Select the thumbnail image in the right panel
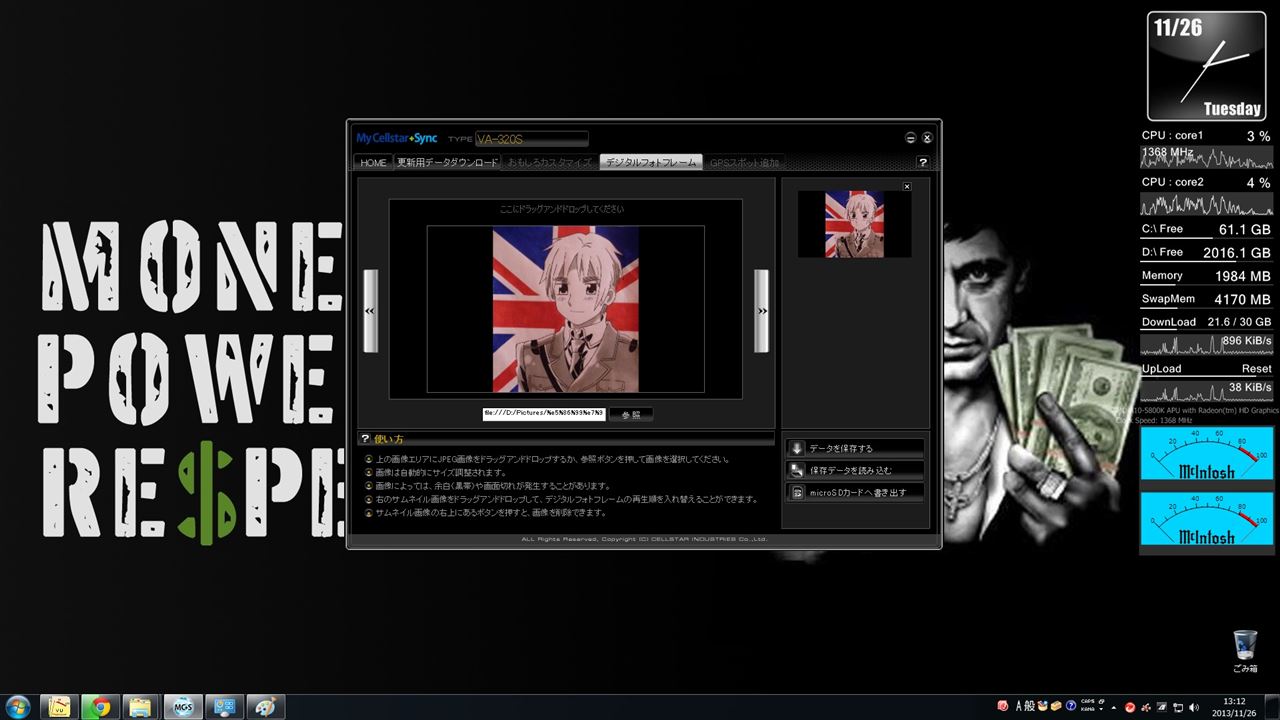The height and width of the screenshot is (720, 1280). (854, 224)
